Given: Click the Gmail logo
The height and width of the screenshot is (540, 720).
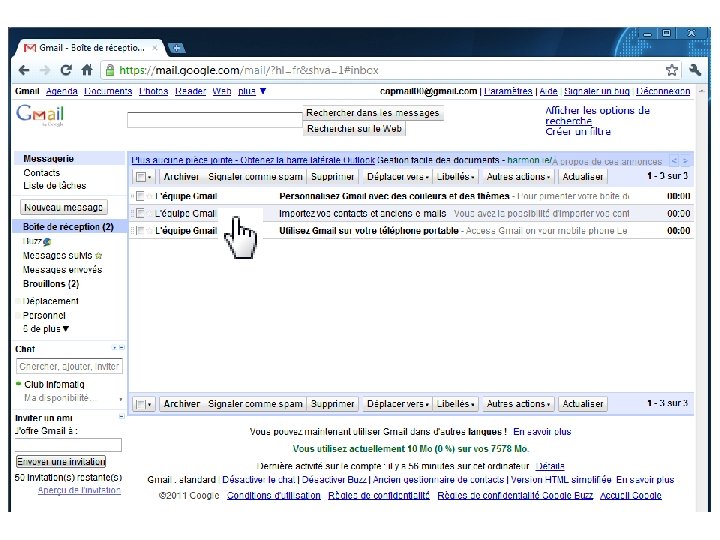Looking at the screenshot, I should [40, 115].
